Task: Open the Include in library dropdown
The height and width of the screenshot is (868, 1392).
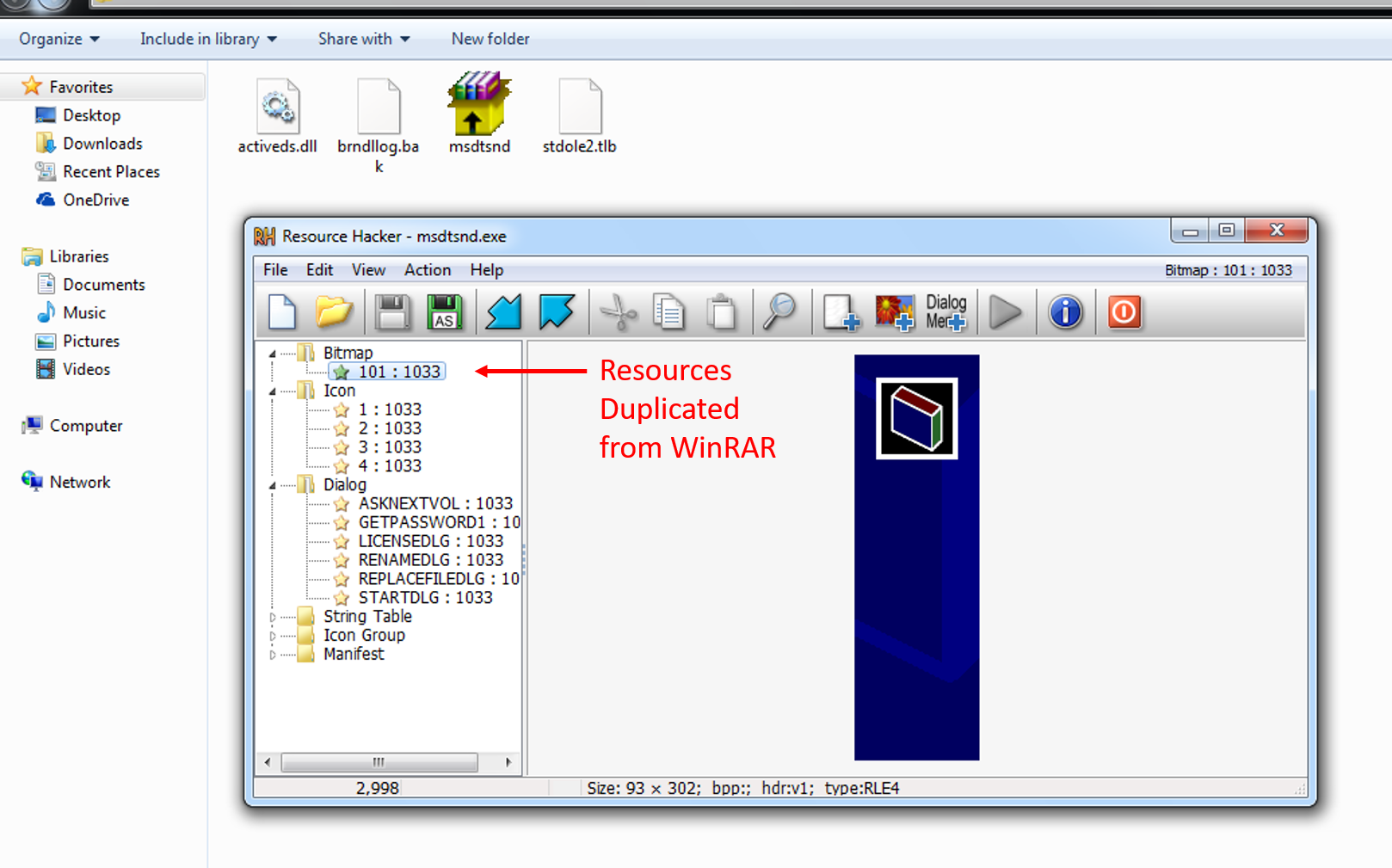Action: (x=208, y=39)
